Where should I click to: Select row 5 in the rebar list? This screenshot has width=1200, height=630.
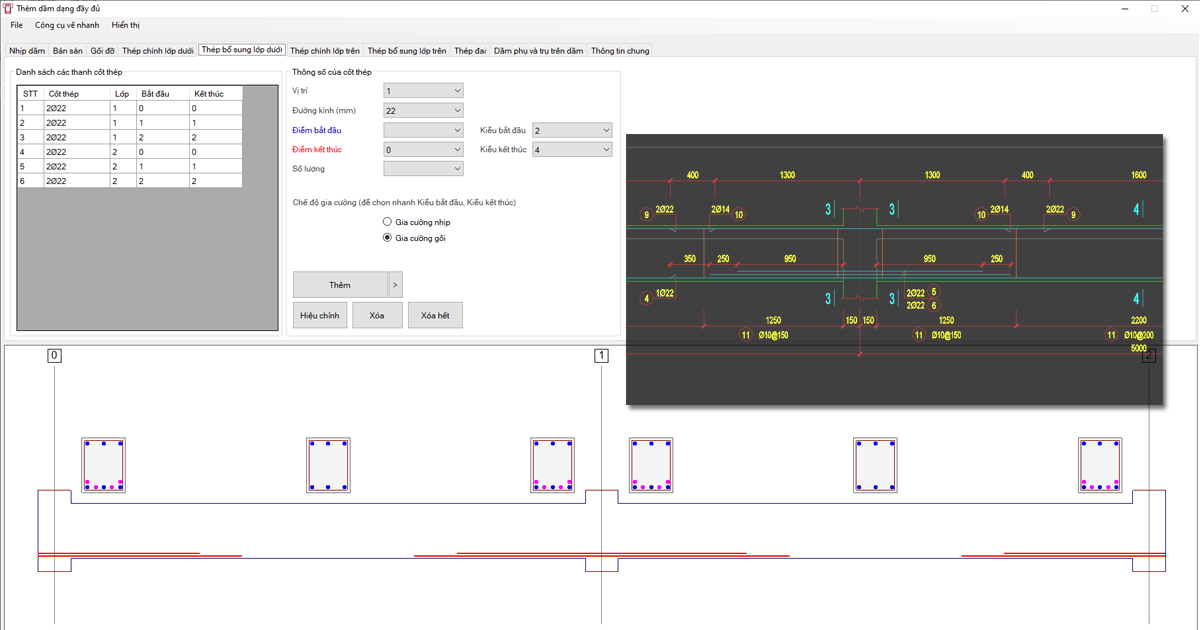pos(130,166)
